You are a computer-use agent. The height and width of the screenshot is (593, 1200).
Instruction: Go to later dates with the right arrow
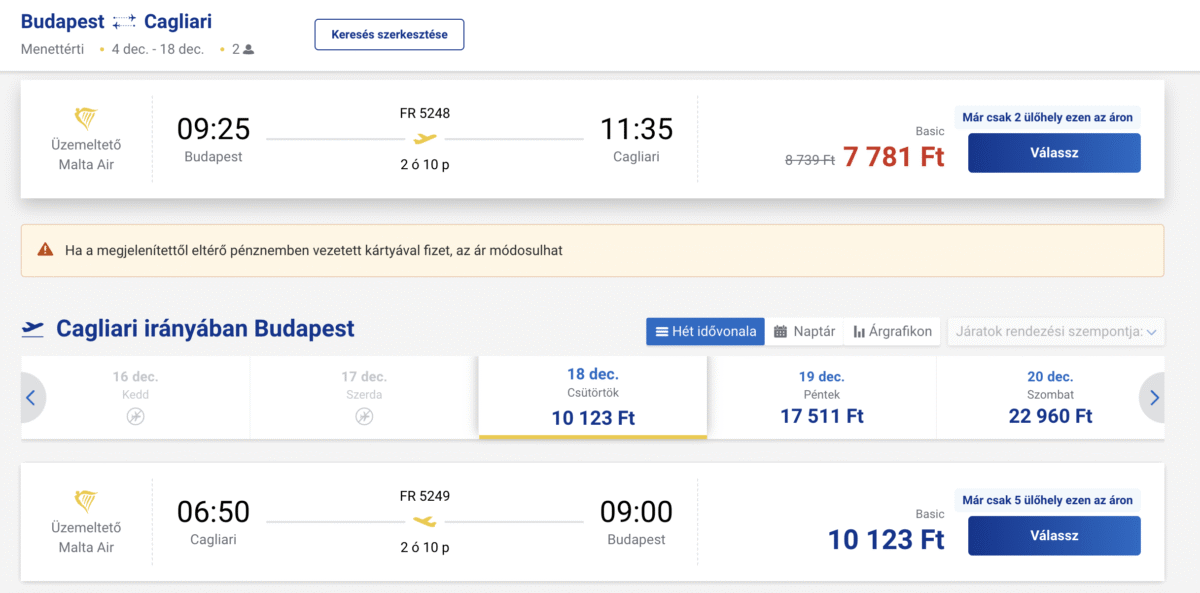(1154, 398)
